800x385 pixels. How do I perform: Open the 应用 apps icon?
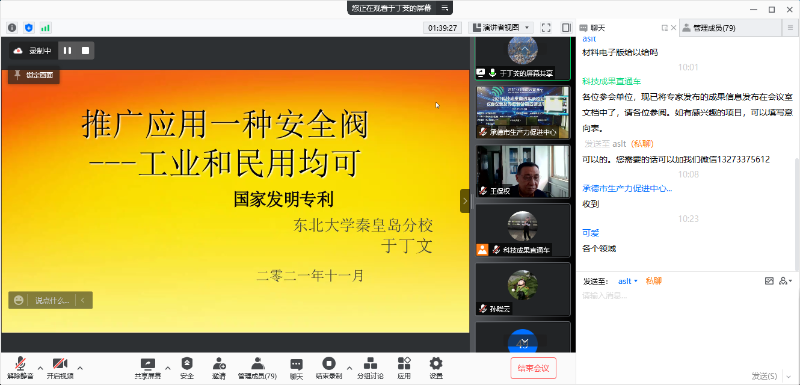coord(404,368)
